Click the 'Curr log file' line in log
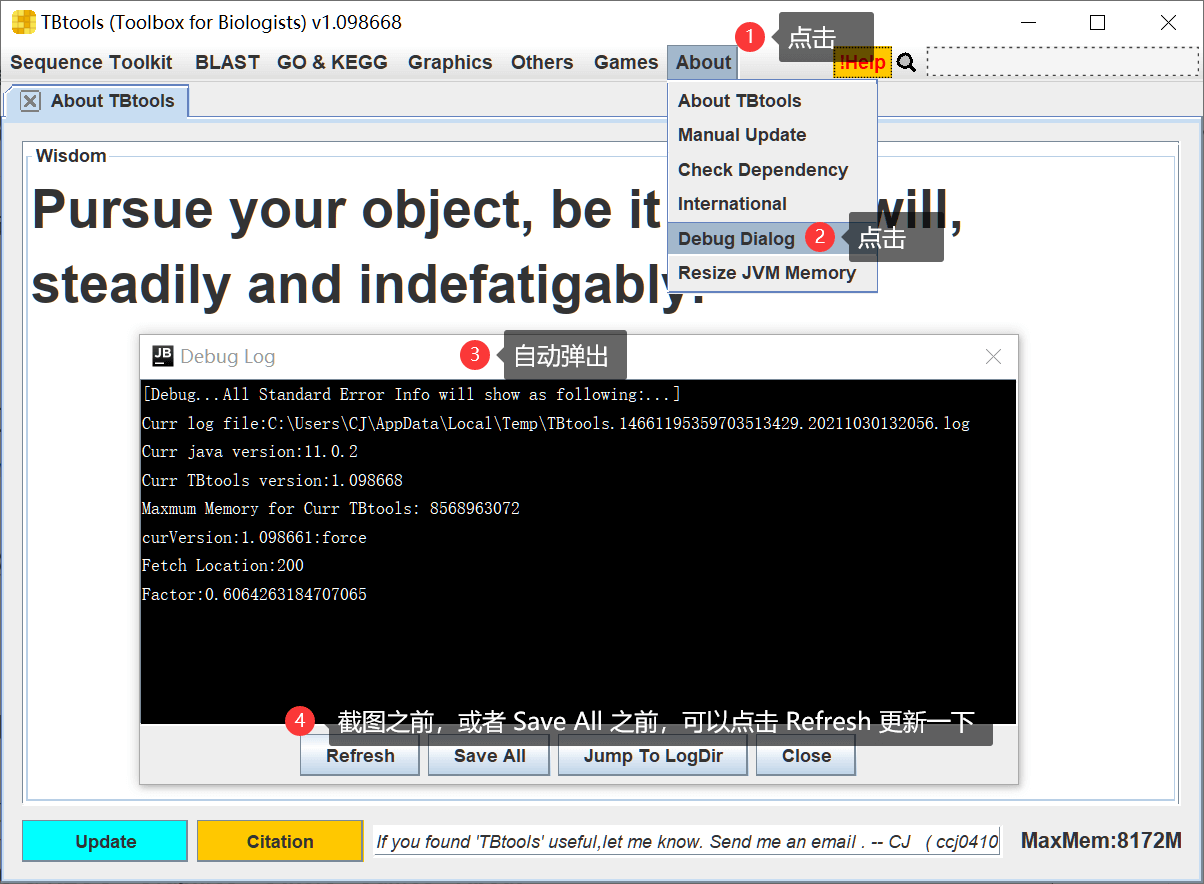 pyautogui.click(x=556, y=423)
